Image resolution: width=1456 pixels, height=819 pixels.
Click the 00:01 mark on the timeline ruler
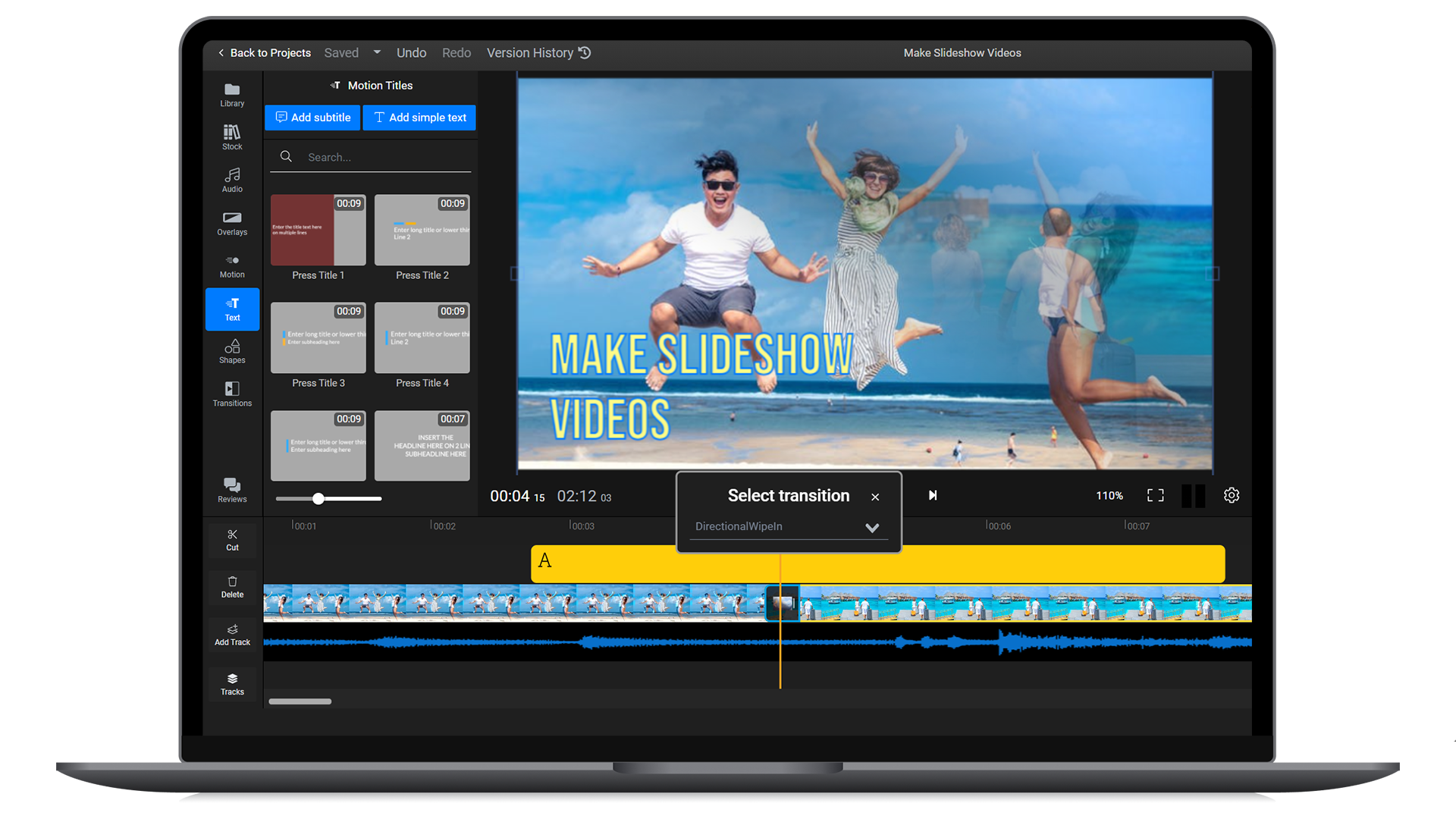point(305,526)
